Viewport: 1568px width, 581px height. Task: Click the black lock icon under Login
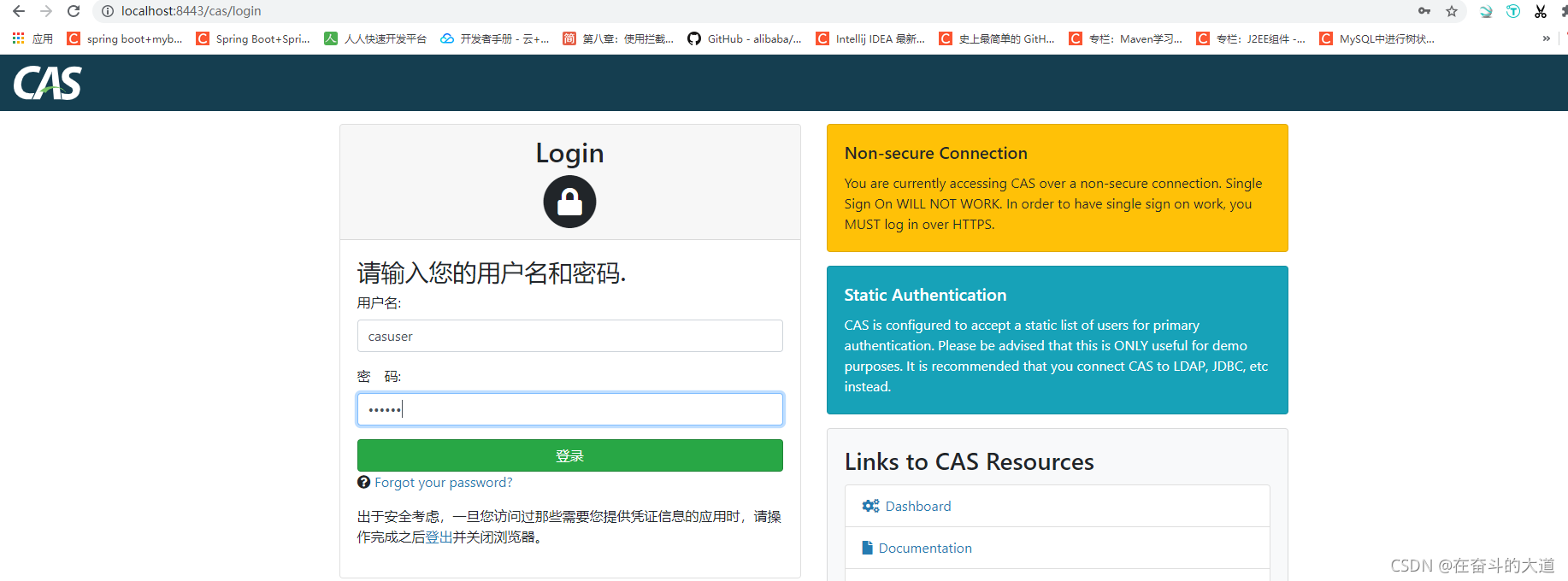tap(569, 202)
